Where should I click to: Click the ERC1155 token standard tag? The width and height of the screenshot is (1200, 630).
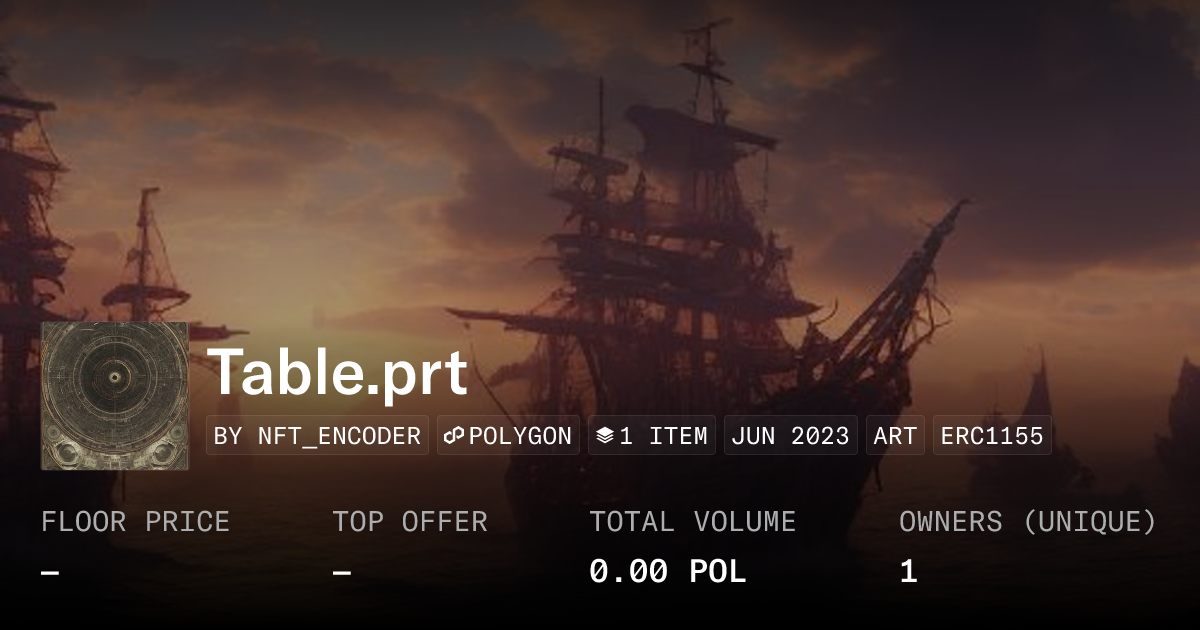(x=992, y=436)
